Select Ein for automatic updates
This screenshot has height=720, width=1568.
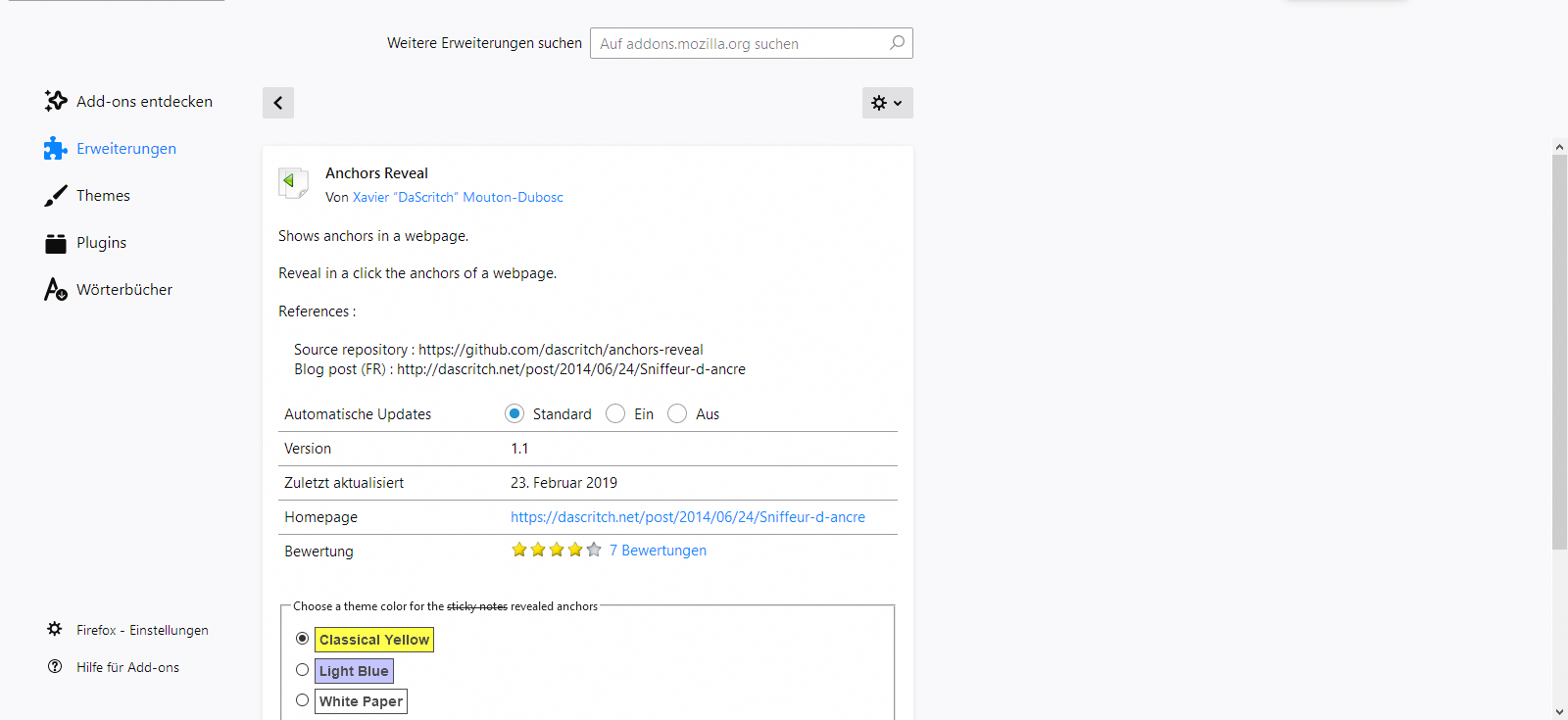615,413
